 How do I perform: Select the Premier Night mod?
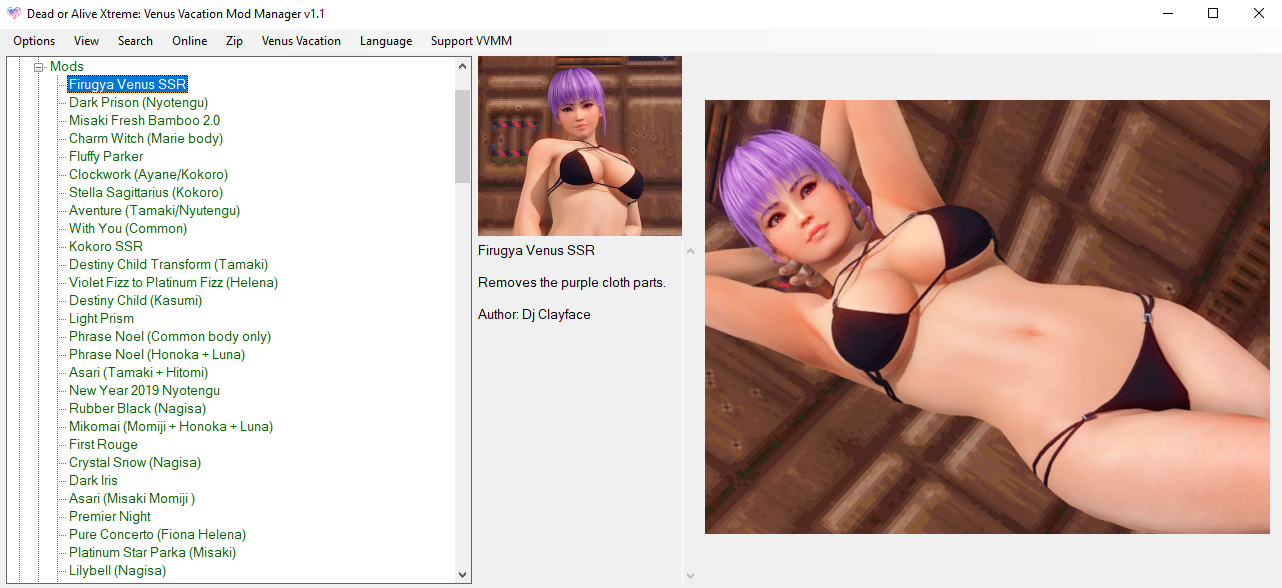point(110,516)
